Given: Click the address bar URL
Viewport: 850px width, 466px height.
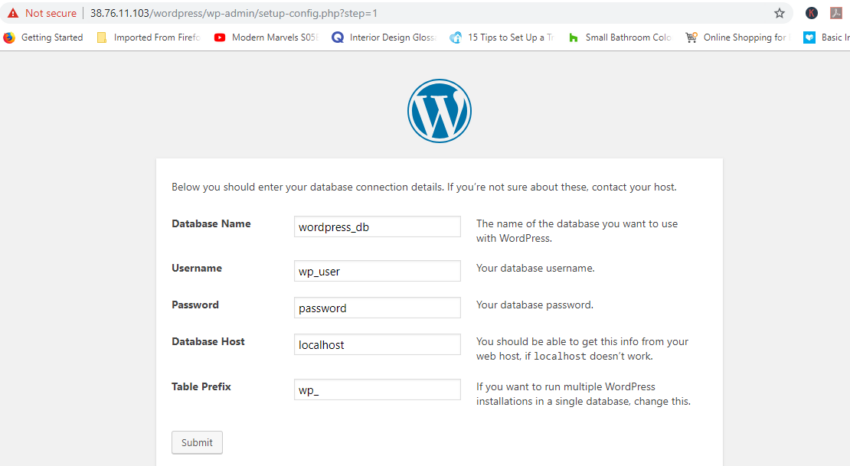Looking at the screenshot, I should [234, 14].
